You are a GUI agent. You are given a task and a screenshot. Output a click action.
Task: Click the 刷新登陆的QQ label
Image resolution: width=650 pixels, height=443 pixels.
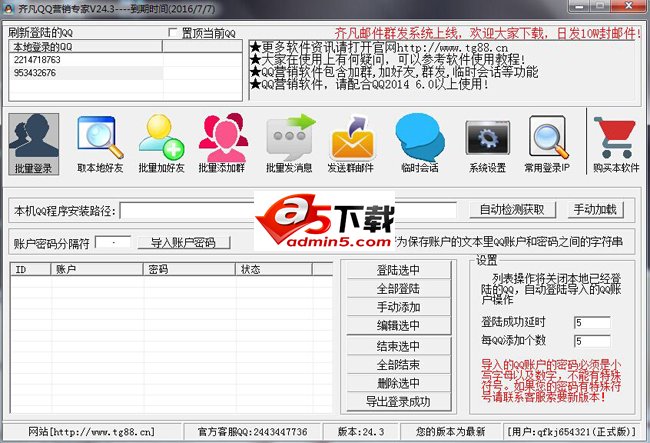(x=40, y=33)
